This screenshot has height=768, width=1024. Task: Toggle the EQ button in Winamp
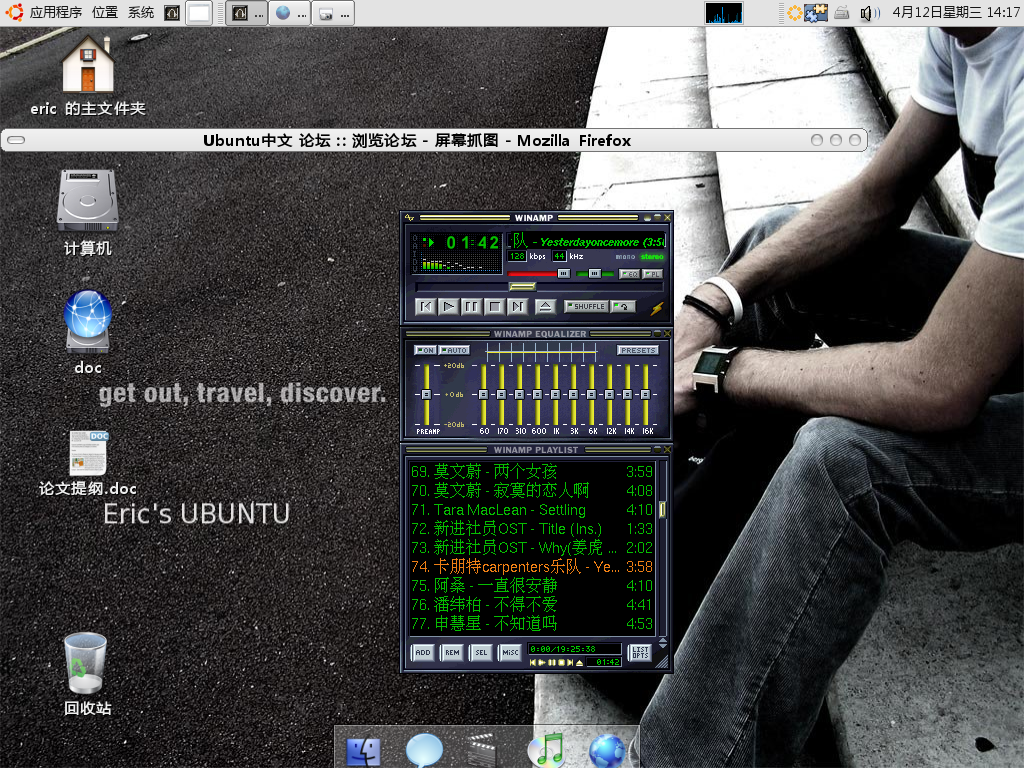coord(629,274)
